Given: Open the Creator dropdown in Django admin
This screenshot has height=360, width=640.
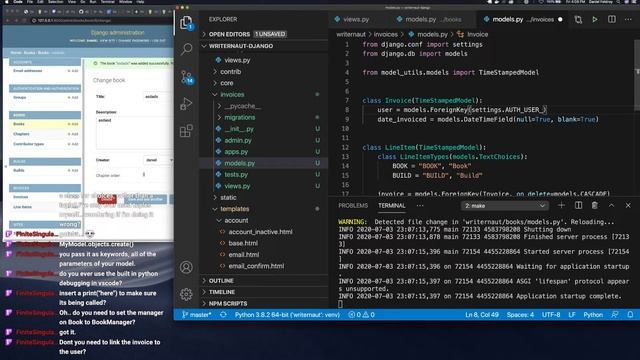Looking at the screenshot, I should tap(158, 160).
